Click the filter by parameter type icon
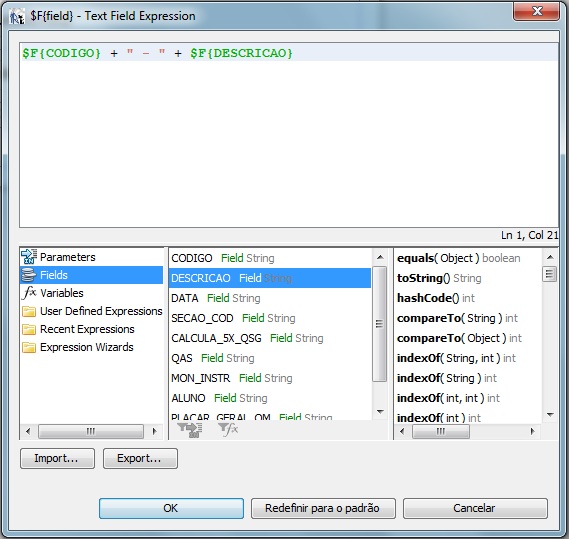Viewport: 569px width, 539px height. click(190, 430)
